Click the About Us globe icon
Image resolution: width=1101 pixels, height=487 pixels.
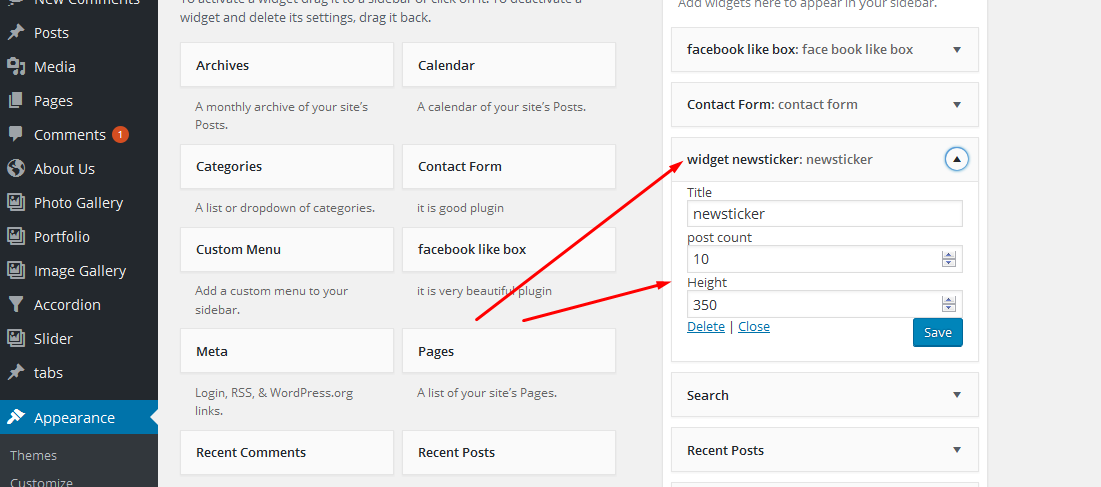[x=15, y=168]
